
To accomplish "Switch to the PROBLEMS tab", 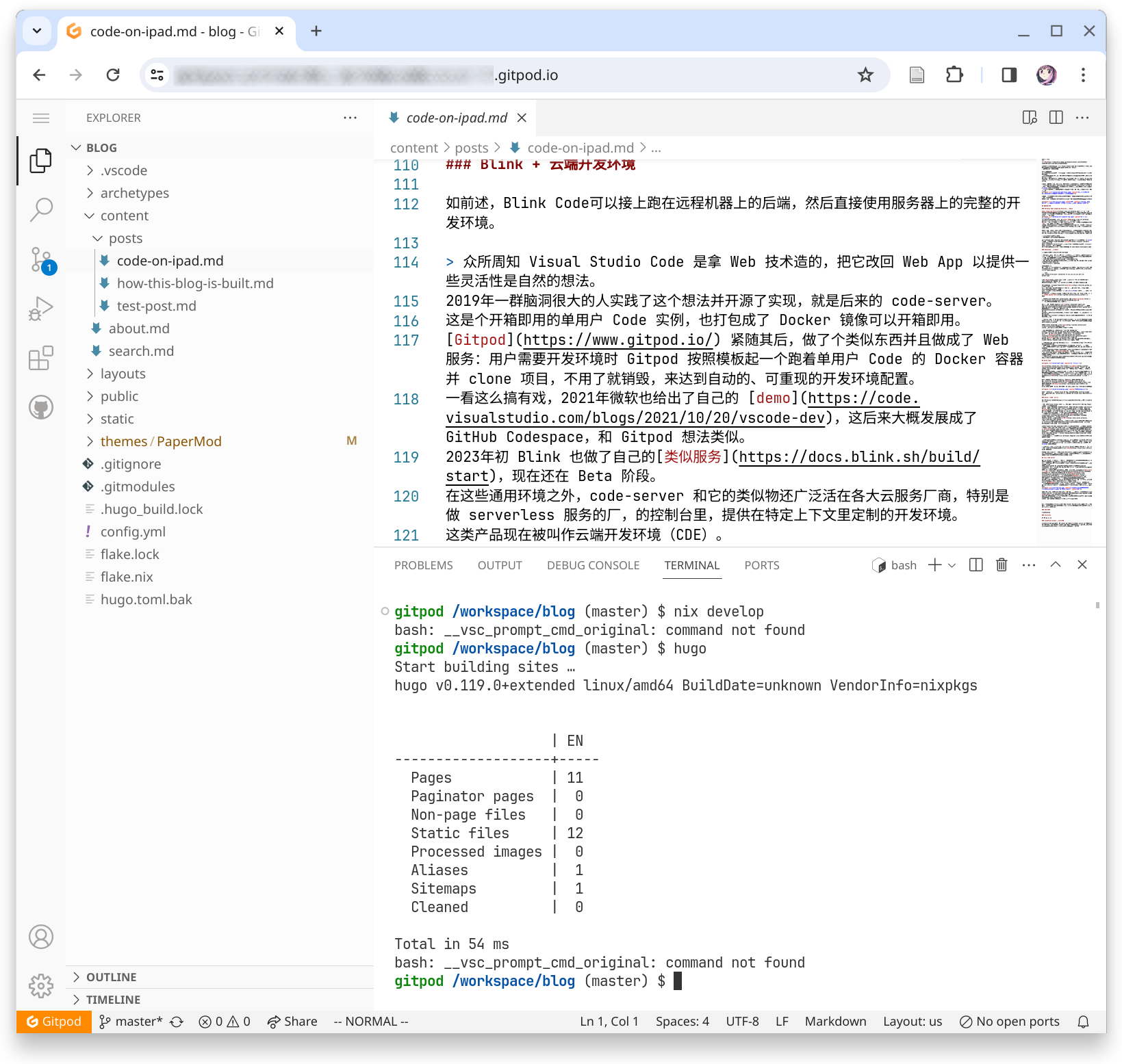I will click(x=424, y=565).
